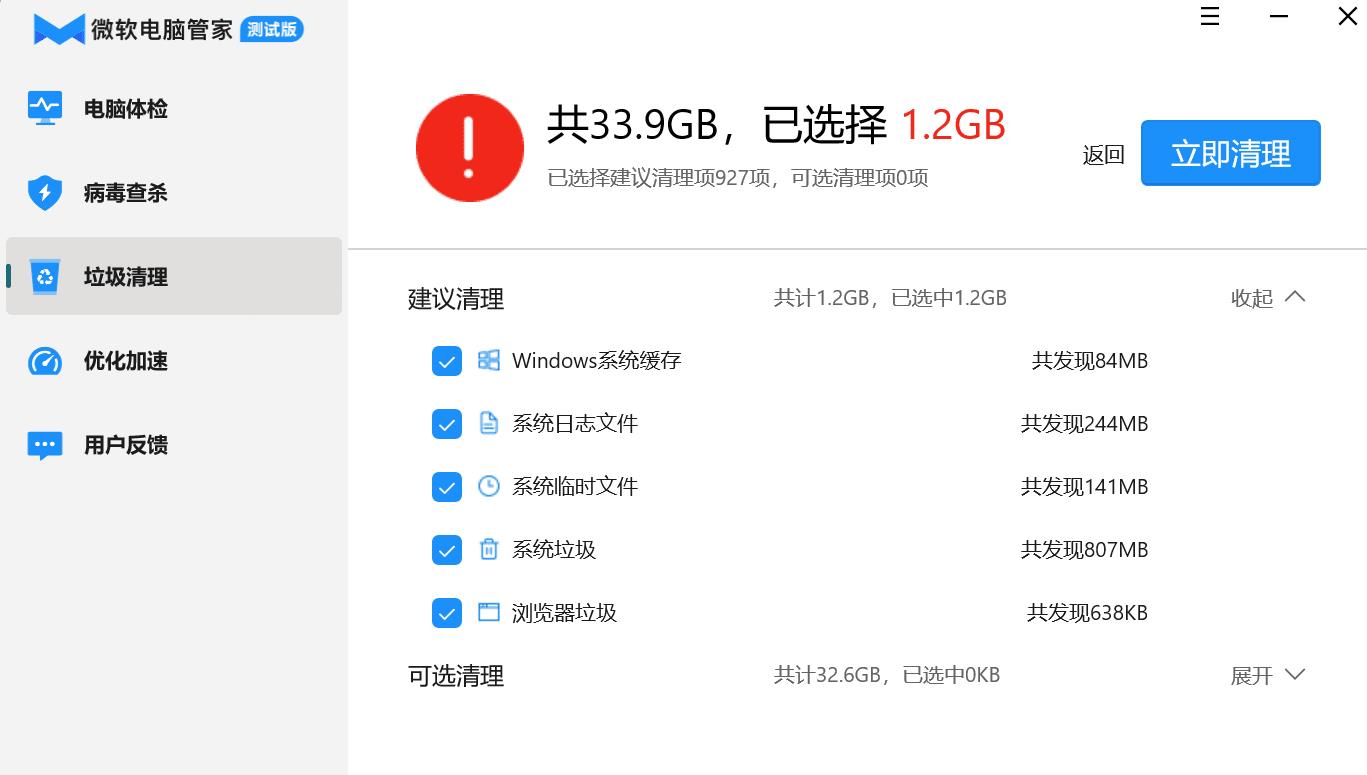The height and width of the screenshot is (775, 1367).
Task: Click the 系统垃圾 trash item icon
Action: pyautogui.click(x=488, y=550)
